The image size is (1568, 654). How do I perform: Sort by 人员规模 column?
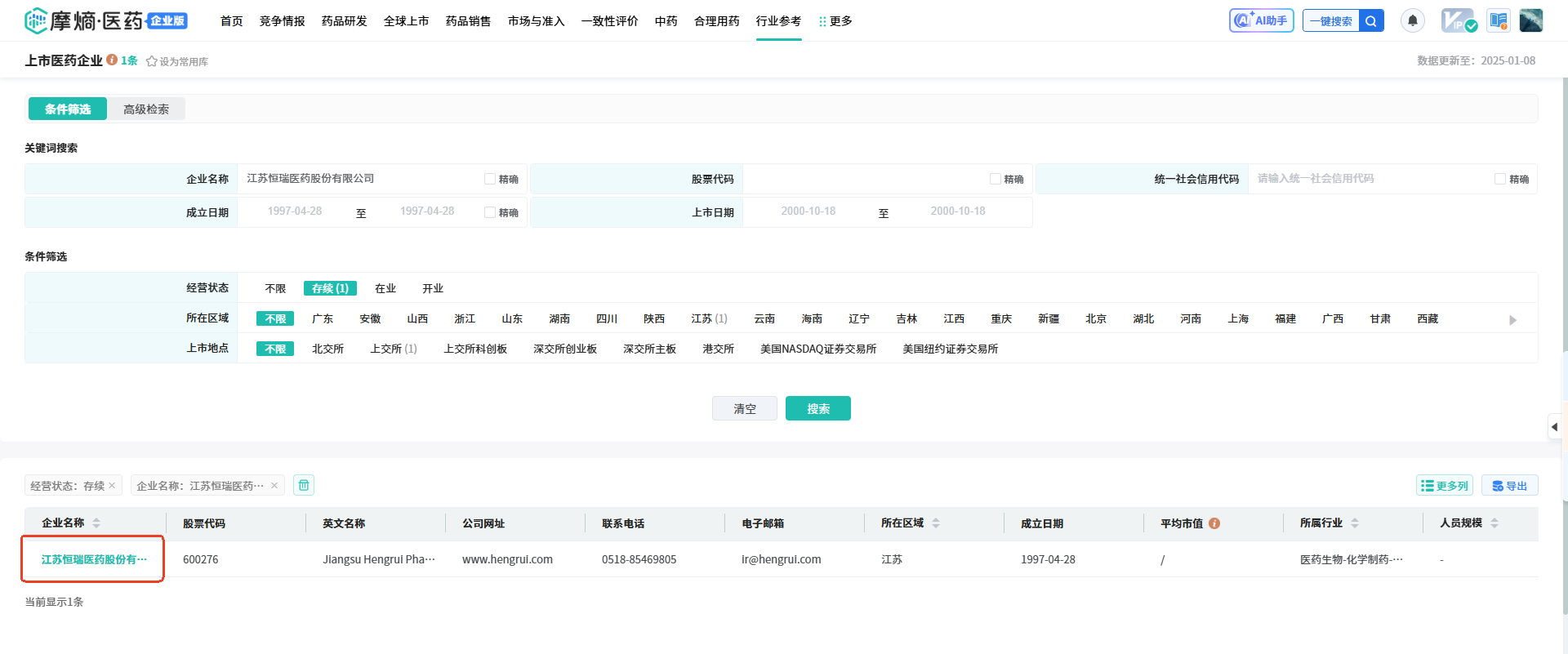[1494, 523]
